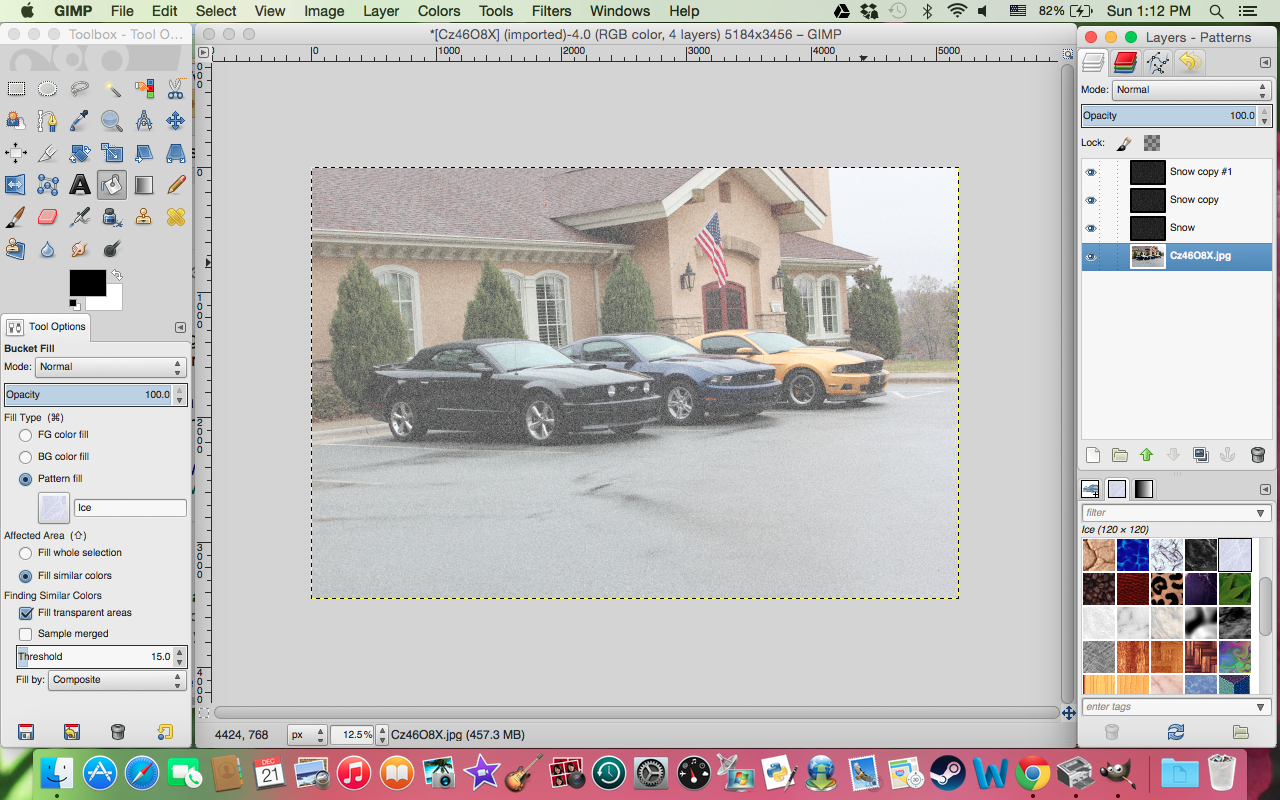This screenshot has width=1280, height=800.
Task: Choose the Smudge finger tool
Action: tap(79, 249)
